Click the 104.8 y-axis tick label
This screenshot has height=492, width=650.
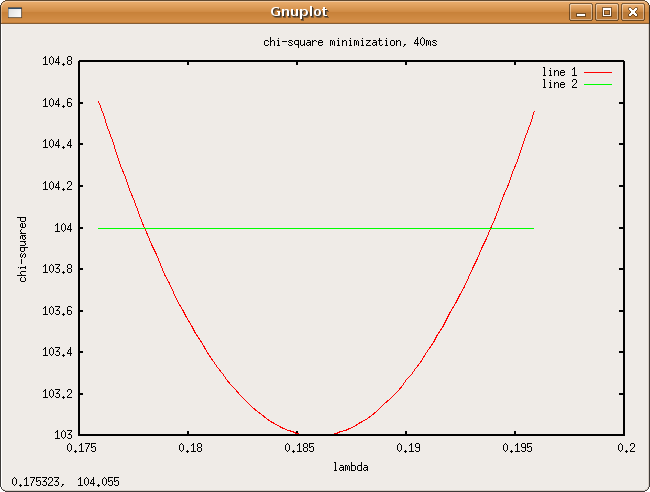(x=57, y=61)
